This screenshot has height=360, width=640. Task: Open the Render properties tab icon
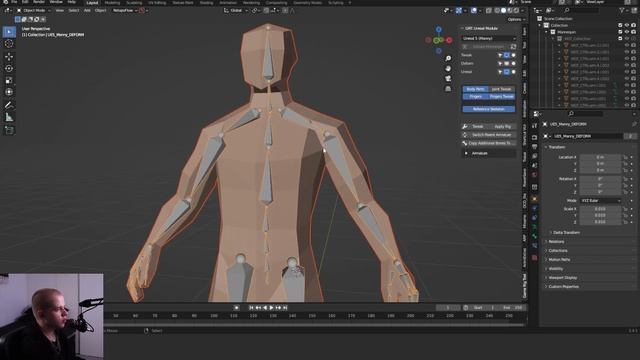pyautogui.click(x=535, y=137)
